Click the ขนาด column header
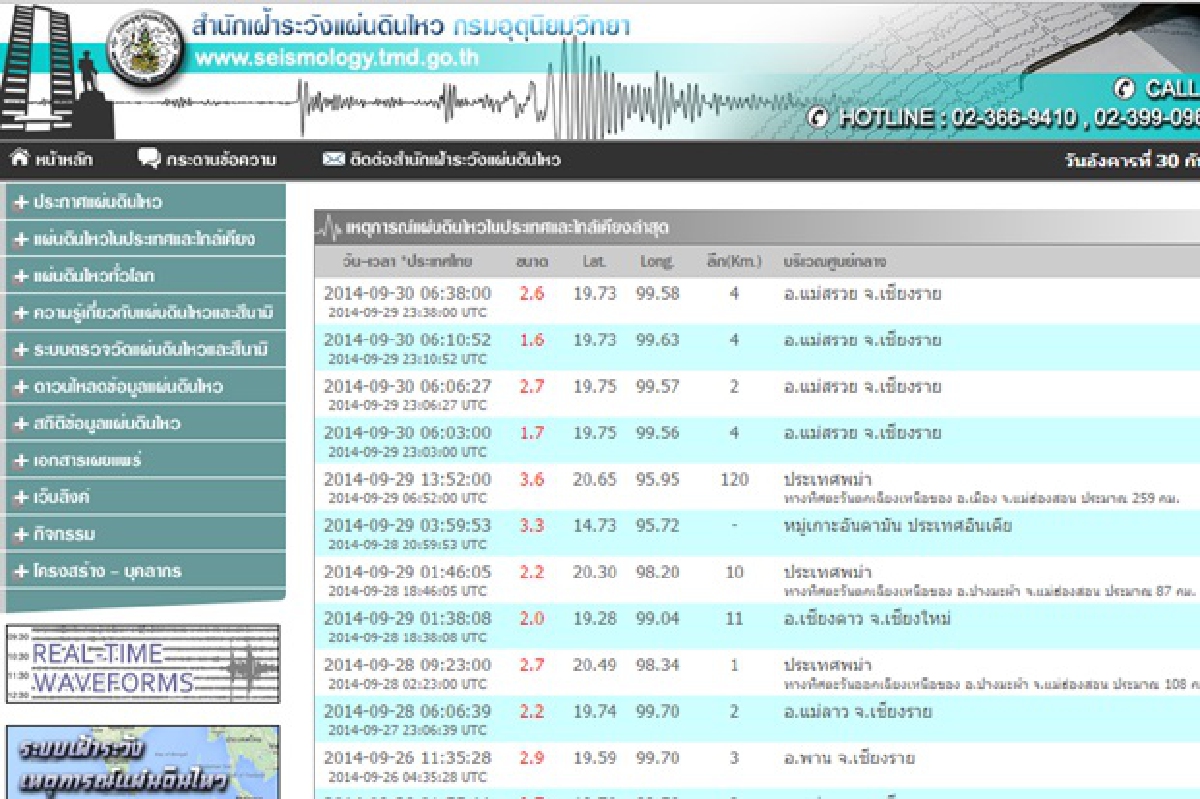Viewport: 1200px width, 799px height. click(531, 262)
